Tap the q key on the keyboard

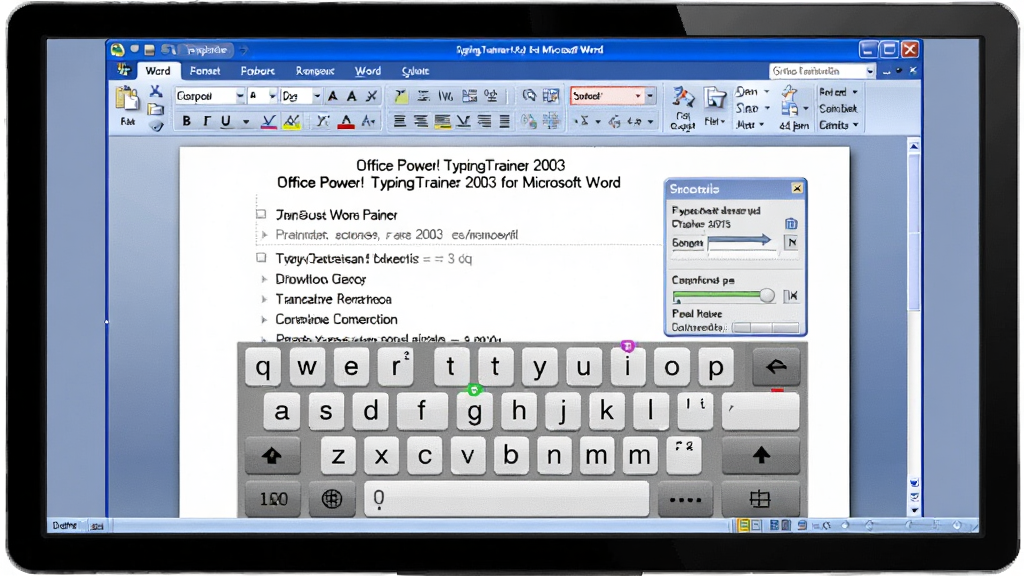(x=263, y=367)
